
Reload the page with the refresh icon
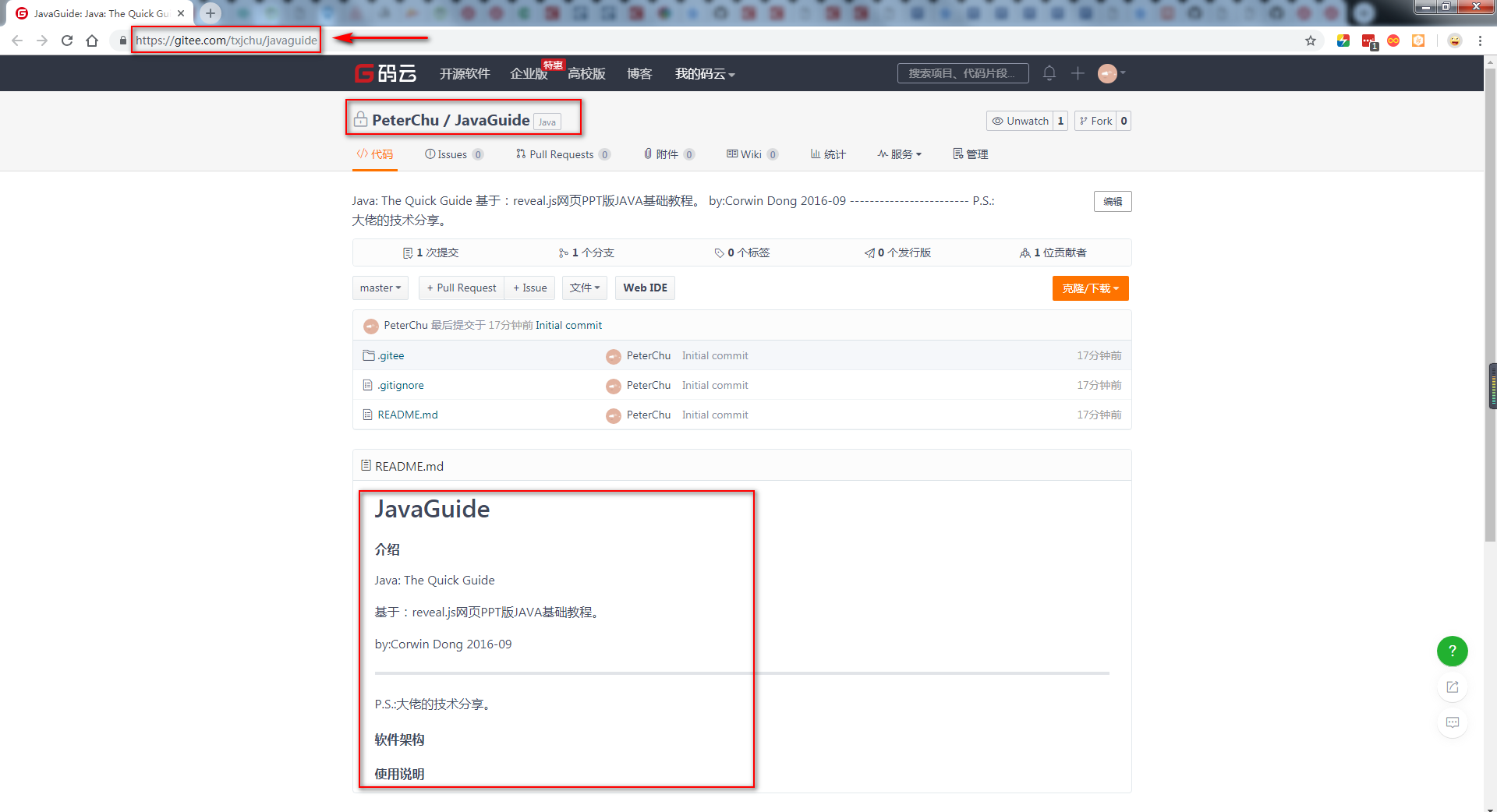point(67,41)
